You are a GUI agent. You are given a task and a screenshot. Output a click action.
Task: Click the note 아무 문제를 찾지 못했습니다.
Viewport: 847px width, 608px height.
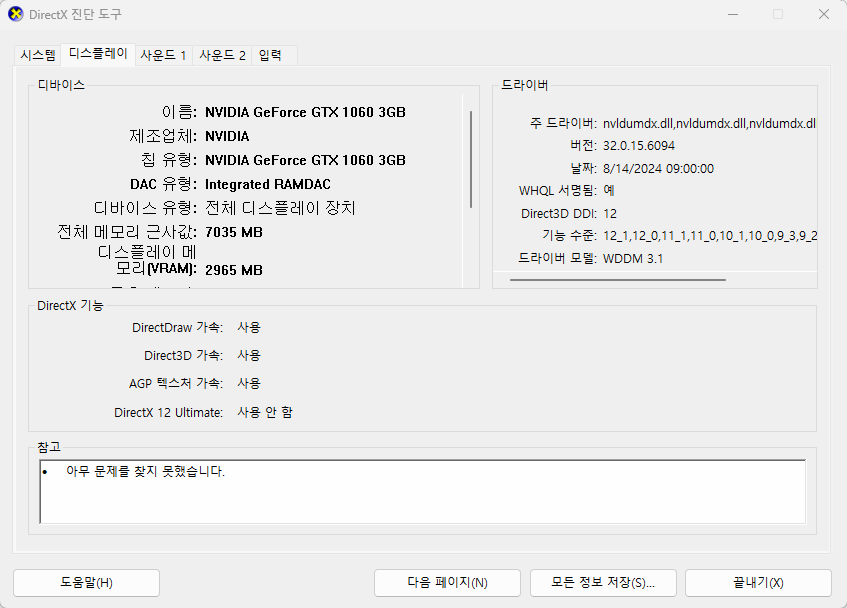[145, 471]
